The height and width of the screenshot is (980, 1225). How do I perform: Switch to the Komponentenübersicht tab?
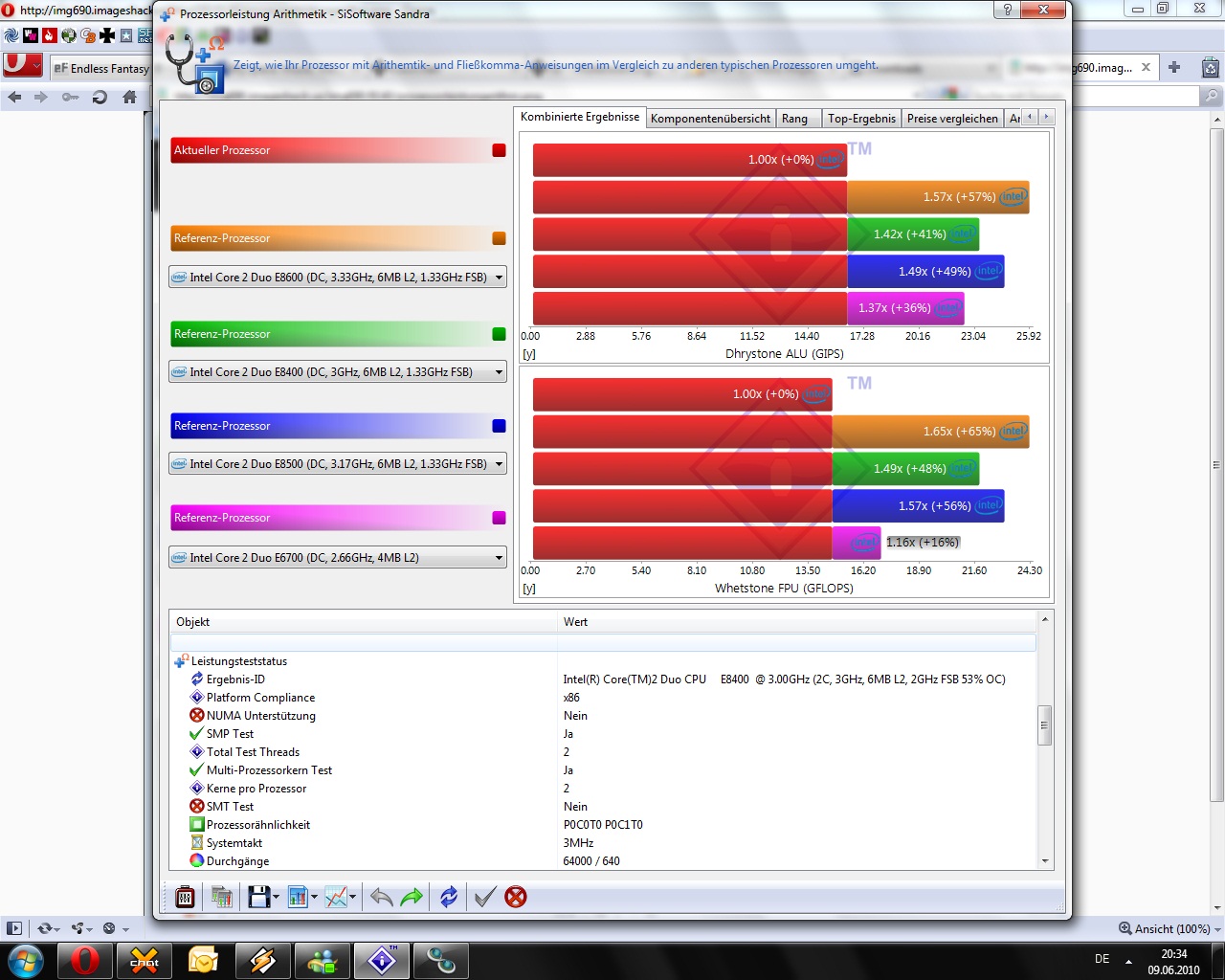[x=710, y=119]
